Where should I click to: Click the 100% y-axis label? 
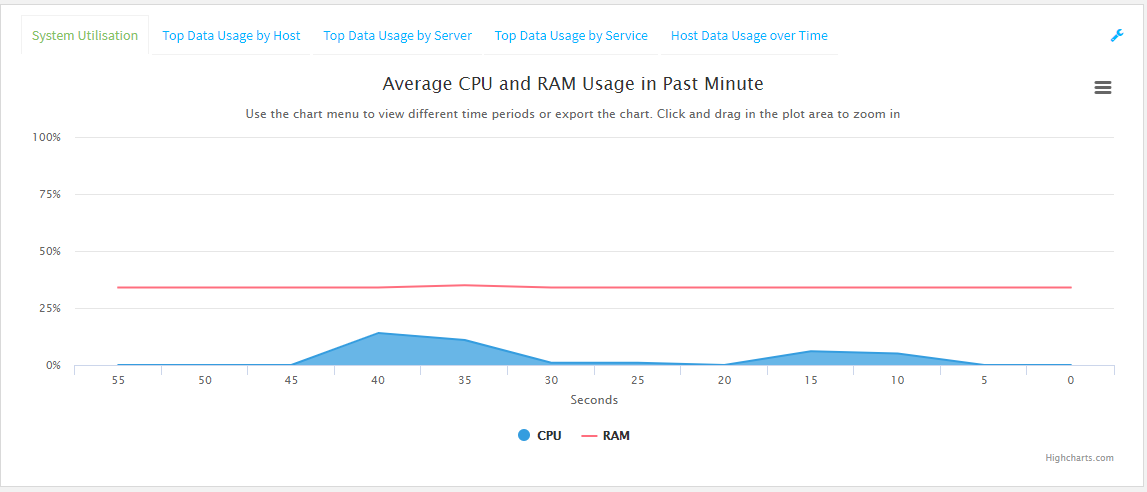(47, 137)
